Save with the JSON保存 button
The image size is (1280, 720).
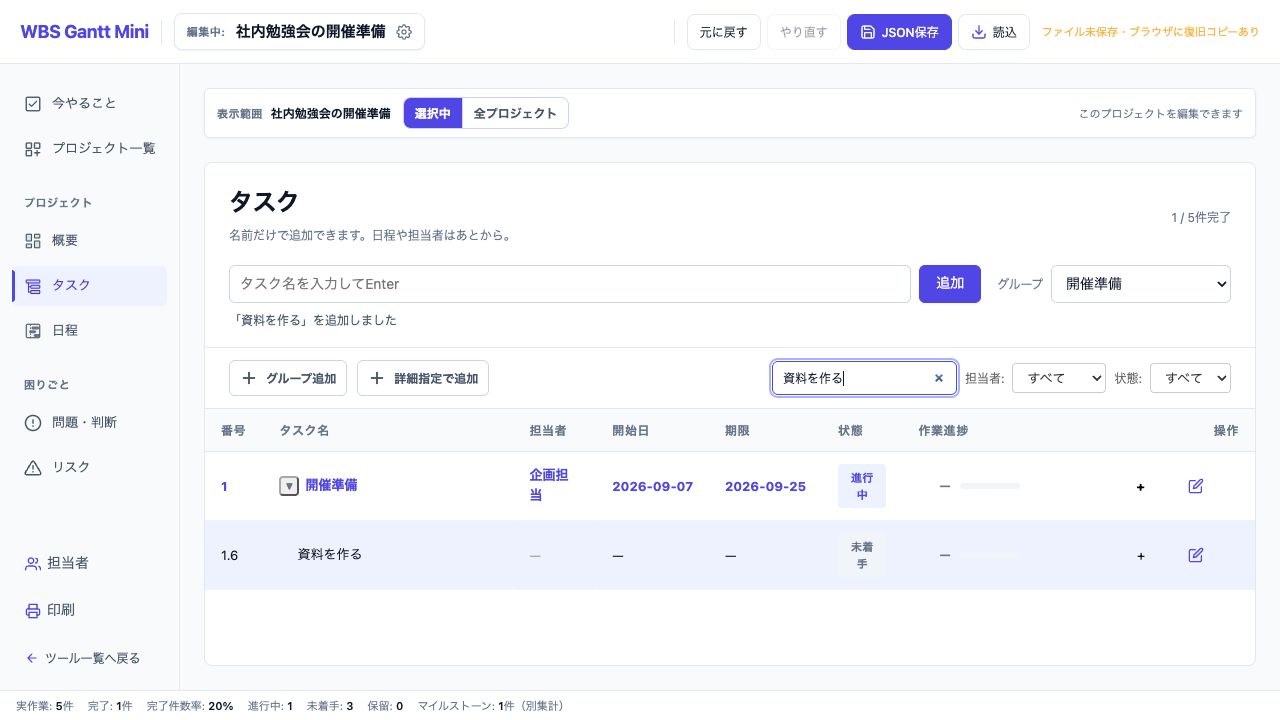tap(899, 32)
